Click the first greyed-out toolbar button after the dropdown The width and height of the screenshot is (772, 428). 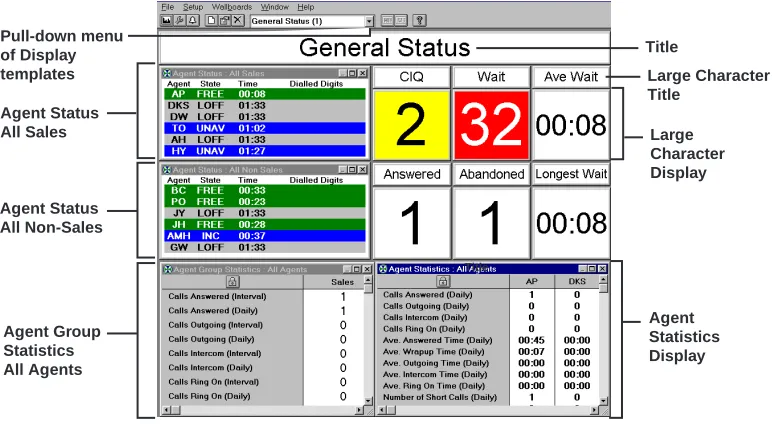click(388, 21)
